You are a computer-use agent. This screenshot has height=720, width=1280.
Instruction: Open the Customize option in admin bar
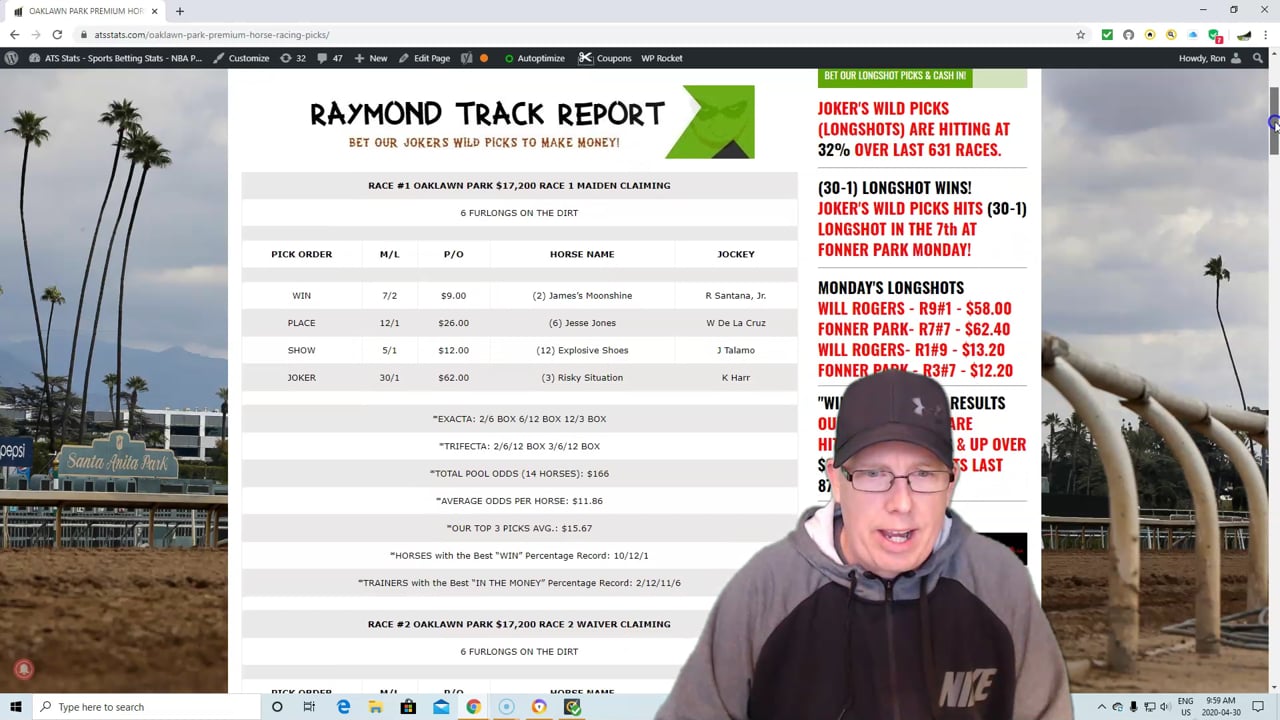[241, 58]
